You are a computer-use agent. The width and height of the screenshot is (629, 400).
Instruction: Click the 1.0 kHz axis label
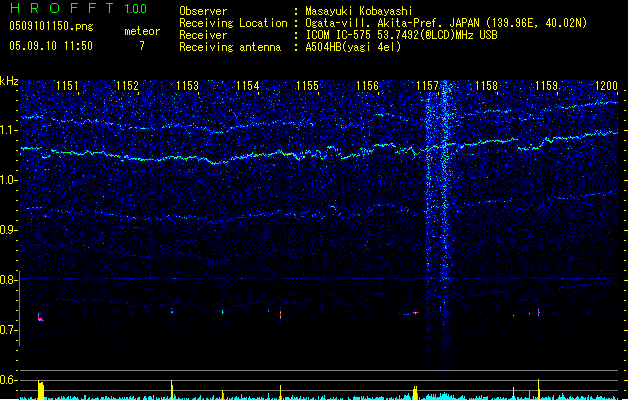coord(9,180)
